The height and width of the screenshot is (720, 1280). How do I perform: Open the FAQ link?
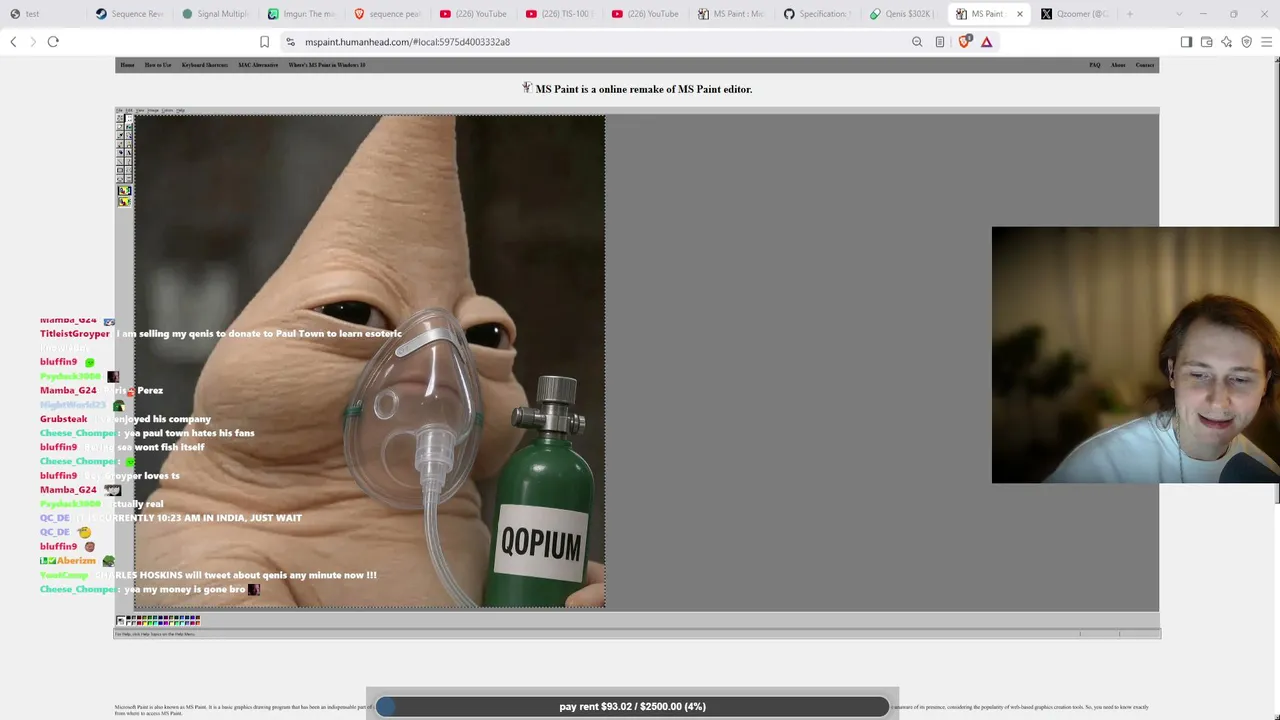(1095, 65)
